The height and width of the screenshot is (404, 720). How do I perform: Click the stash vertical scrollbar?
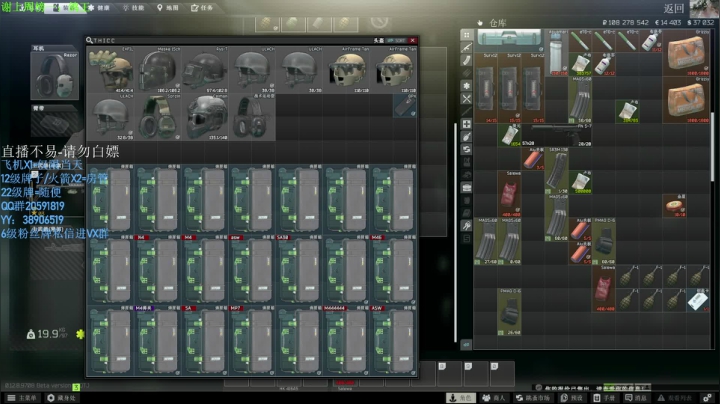713,147
